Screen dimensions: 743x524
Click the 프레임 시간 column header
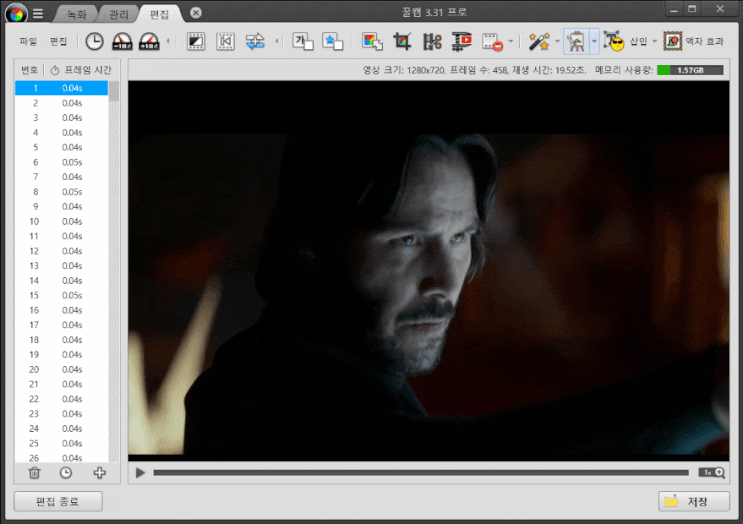tap(88, 70)
